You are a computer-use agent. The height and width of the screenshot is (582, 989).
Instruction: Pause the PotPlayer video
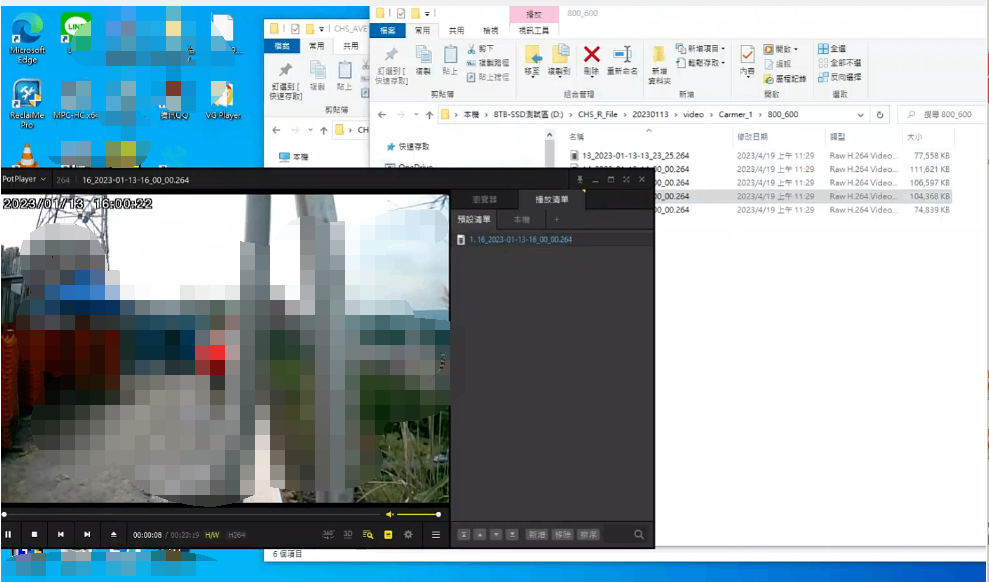click(8, 534)
